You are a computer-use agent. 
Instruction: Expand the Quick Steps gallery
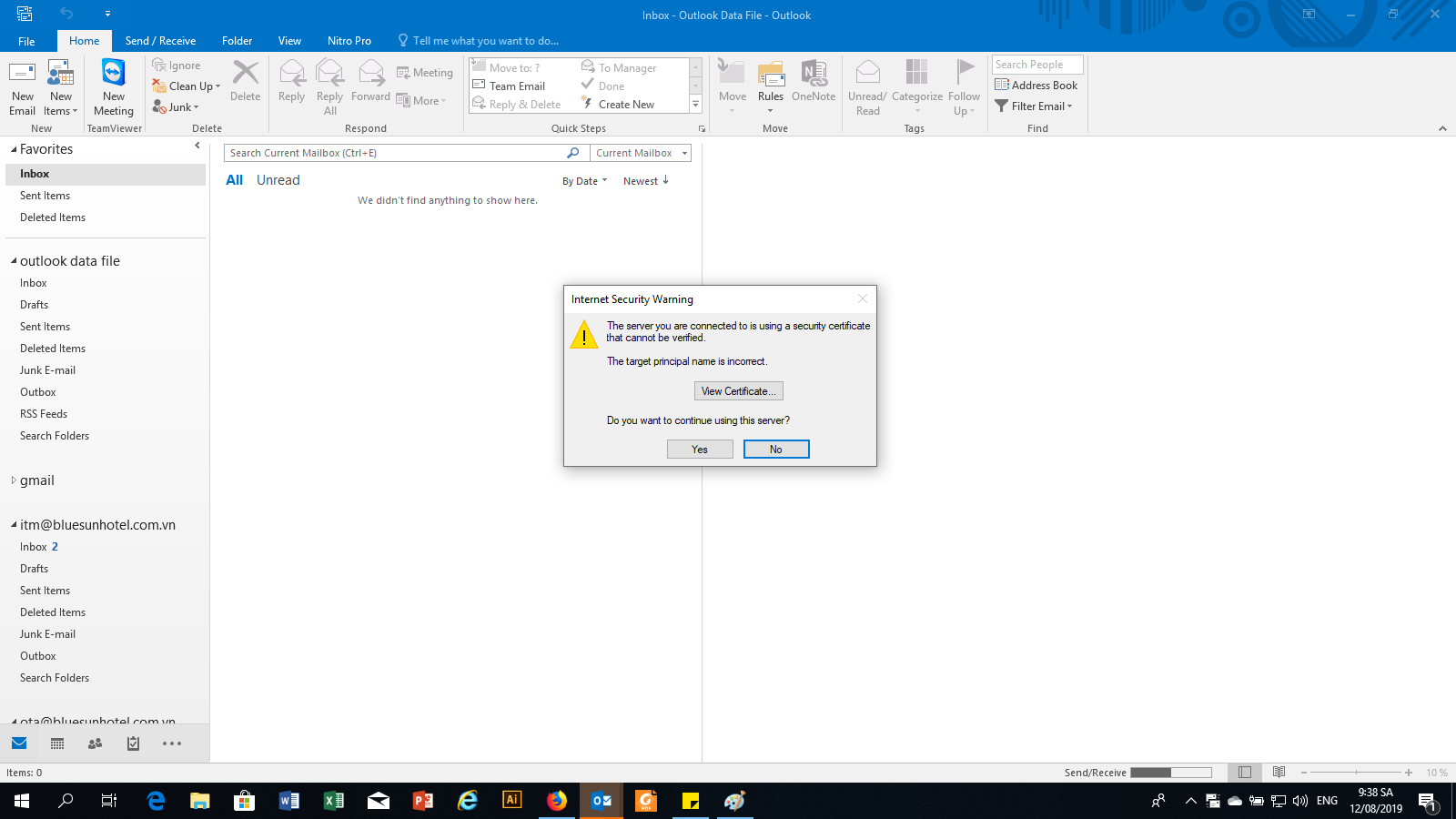[696, 105]
